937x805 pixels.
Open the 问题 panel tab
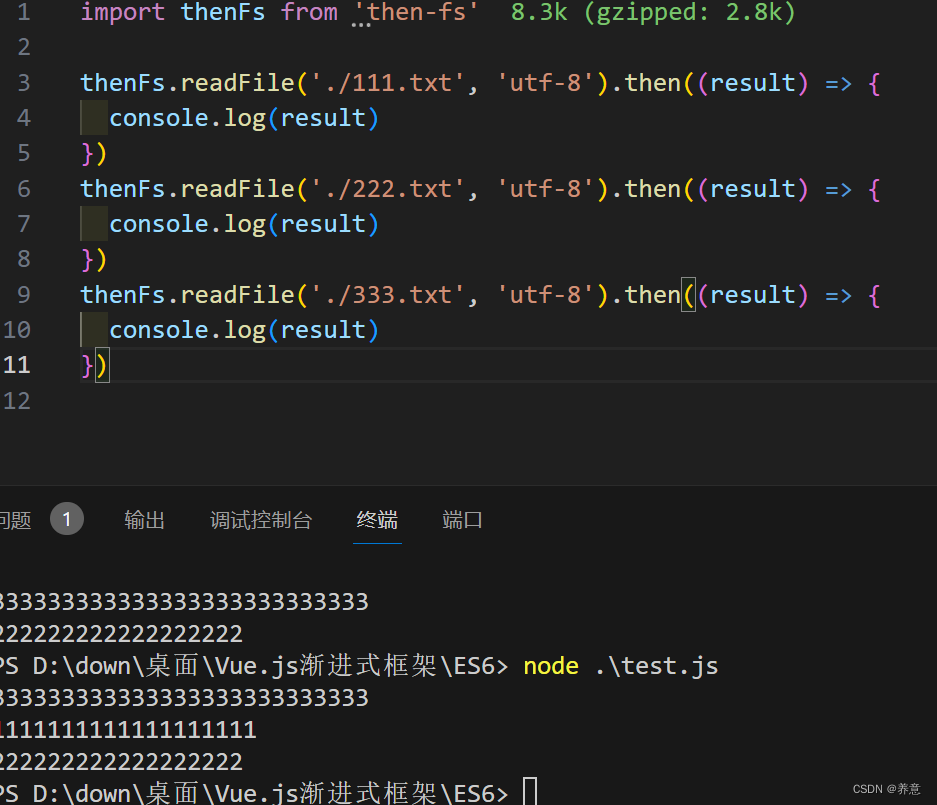tap(14, 519)
